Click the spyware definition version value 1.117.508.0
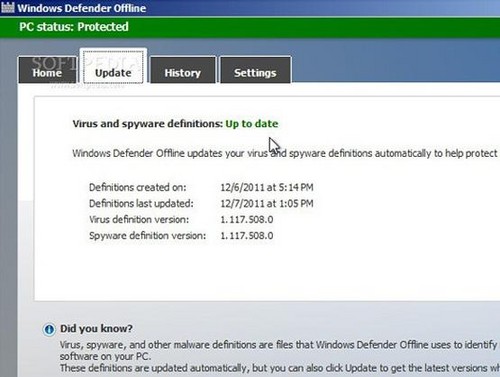 pyautogui.click(x=247, y=236)
